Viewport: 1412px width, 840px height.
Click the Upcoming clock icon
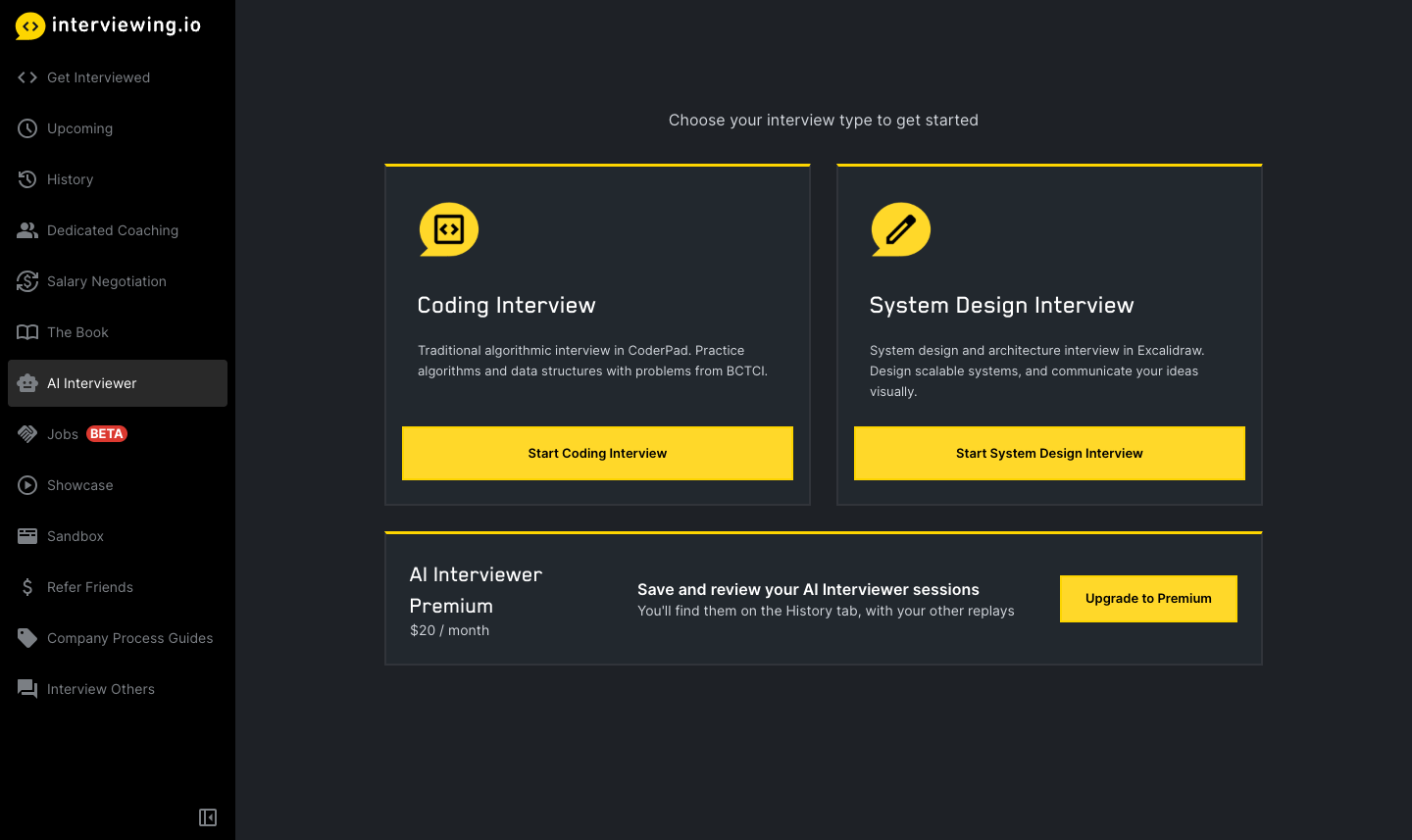27,128
